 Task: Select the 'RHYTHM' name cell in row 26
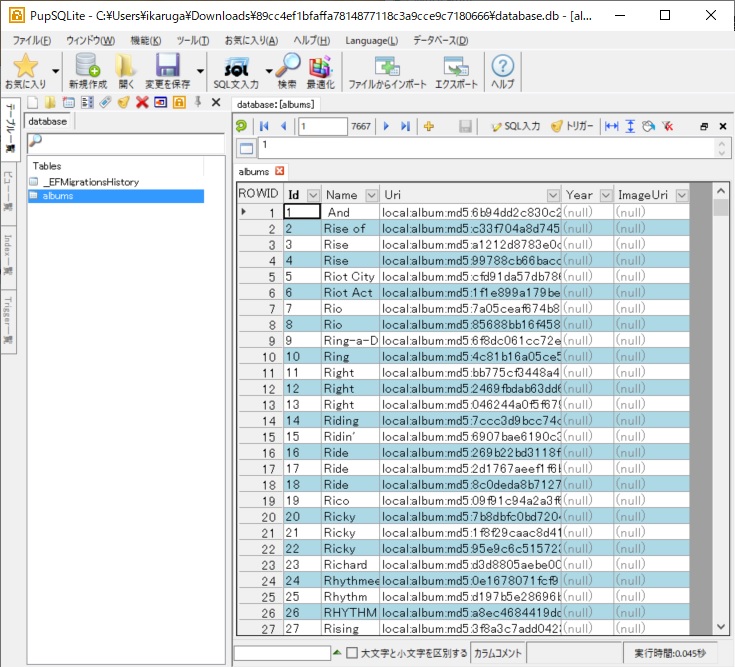[350, 612]
